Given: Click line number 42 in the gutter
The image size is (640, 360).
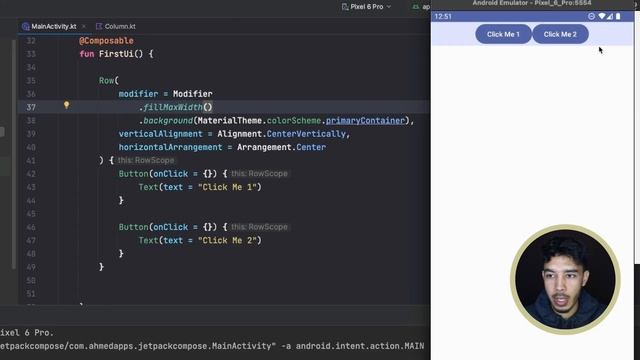Looking at the screenshot, I should click(31, 174).
